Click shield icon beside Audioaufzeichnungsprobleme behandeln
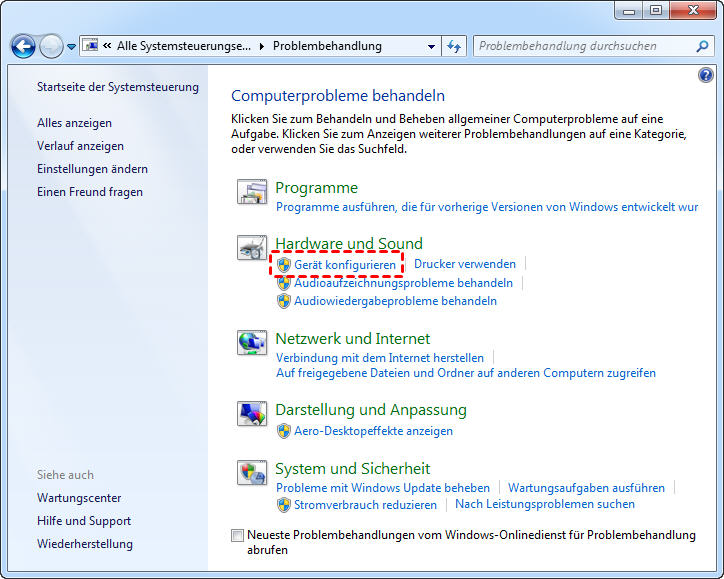This screenshot has width=724, height=579. click(284, 283)
